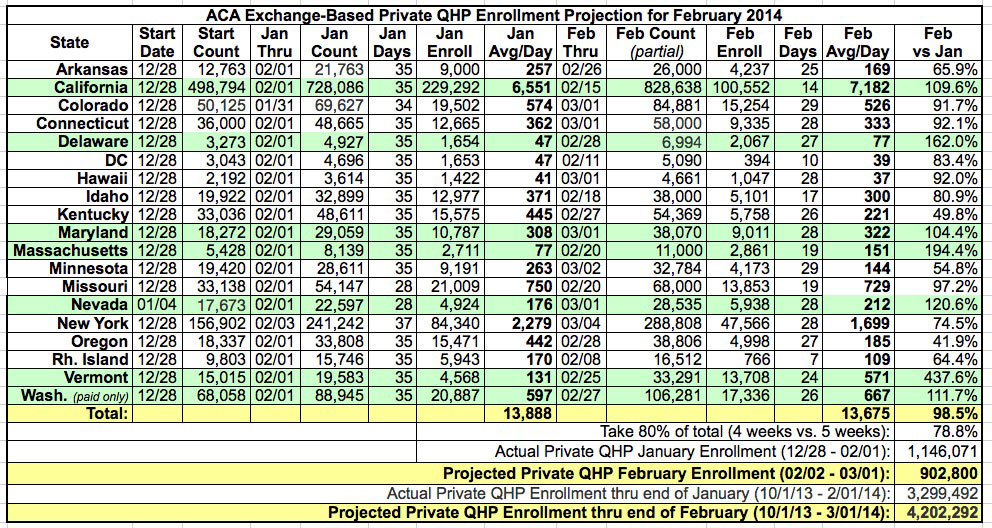The height and width of the screenshot is (528, 992).
Task: Click the 98.5% total Feb vs Jan cell
Action: click(x=957, y=413)
